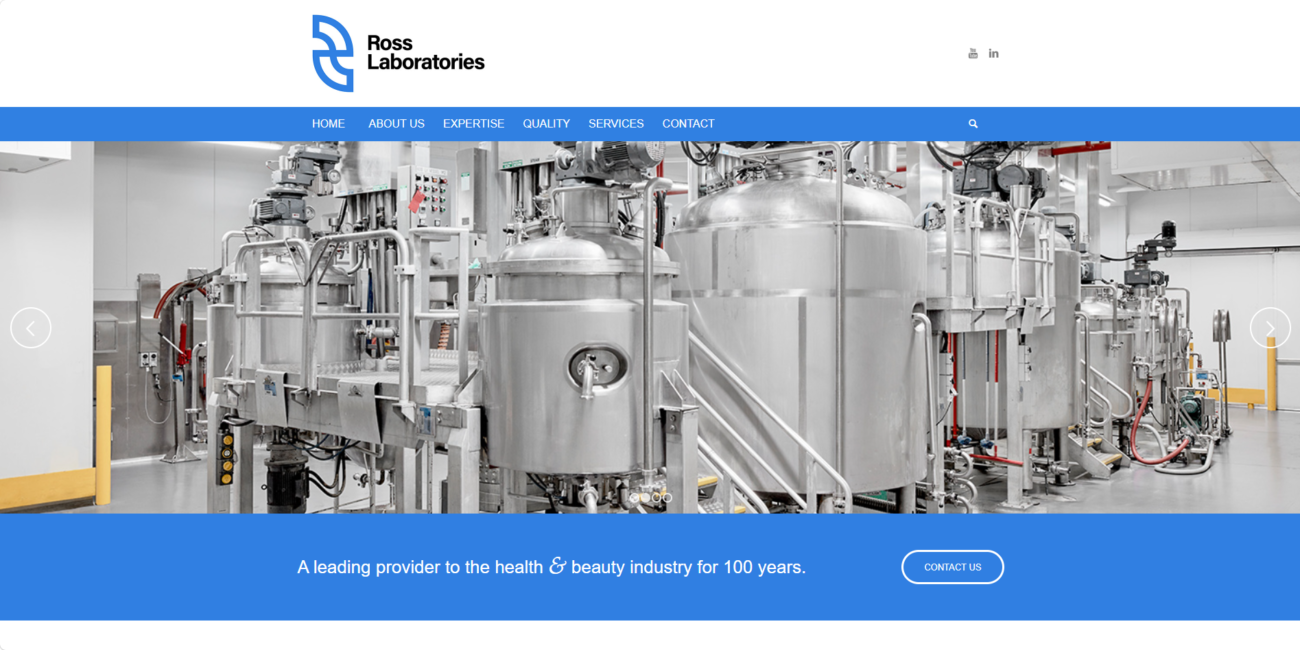
Task: Click the blue Ross Laboratories logo emblem
Action: coord(332,53)
